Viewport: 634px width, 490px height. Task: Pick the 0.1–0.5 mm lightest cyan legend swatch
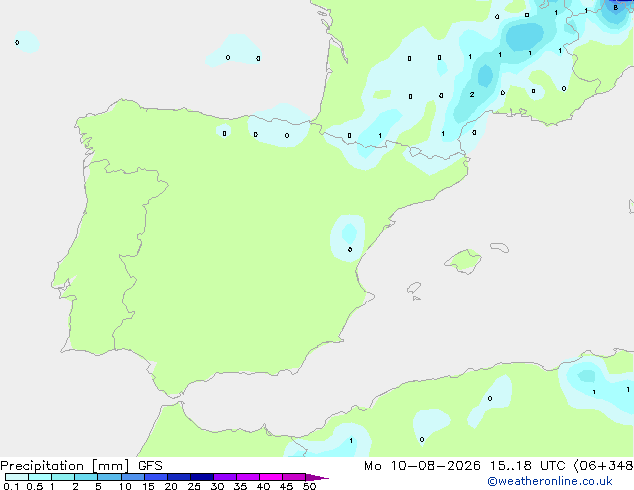(x=17, y=477)
